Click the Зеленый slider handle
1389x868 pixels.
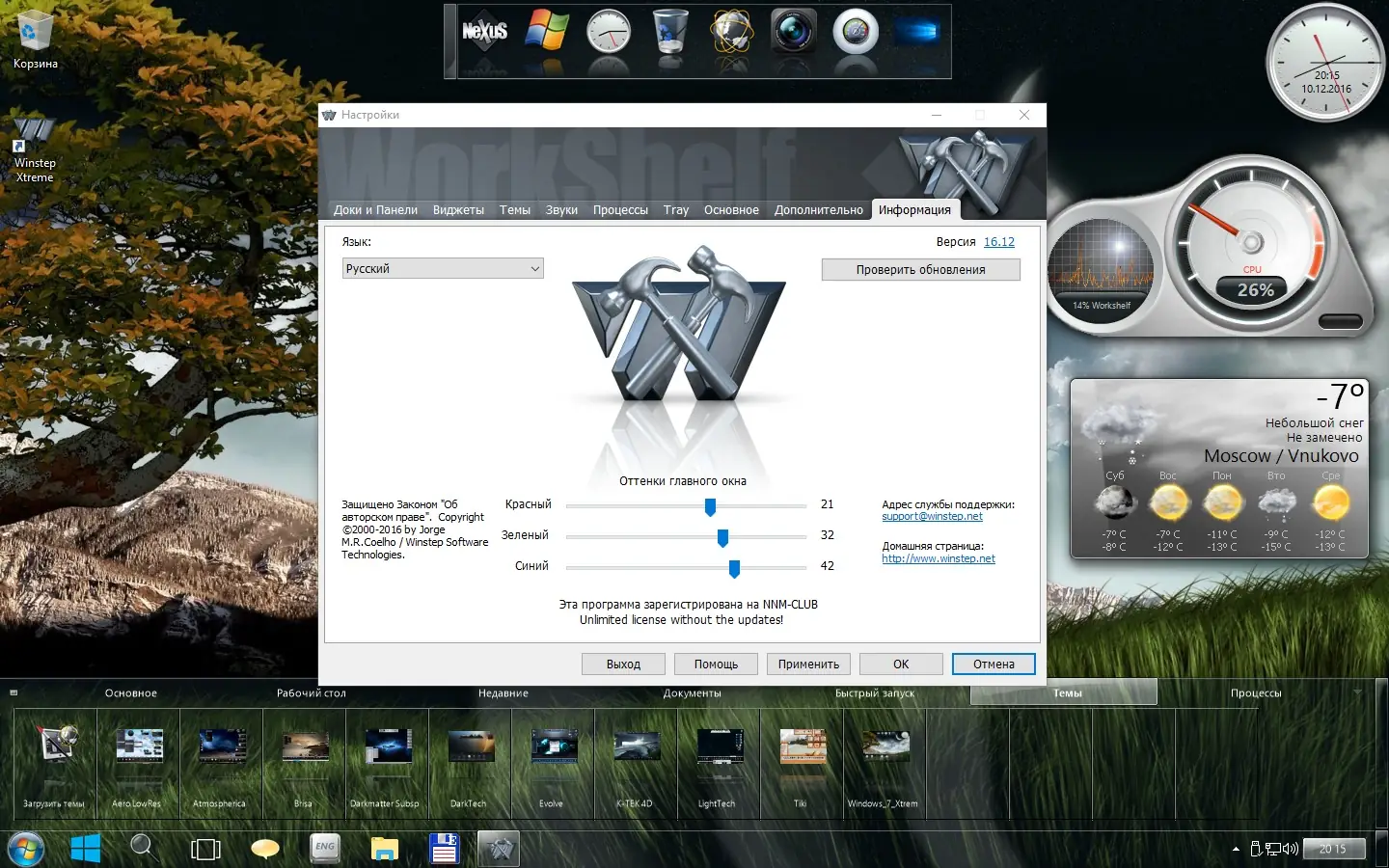[x=722, y=537]
